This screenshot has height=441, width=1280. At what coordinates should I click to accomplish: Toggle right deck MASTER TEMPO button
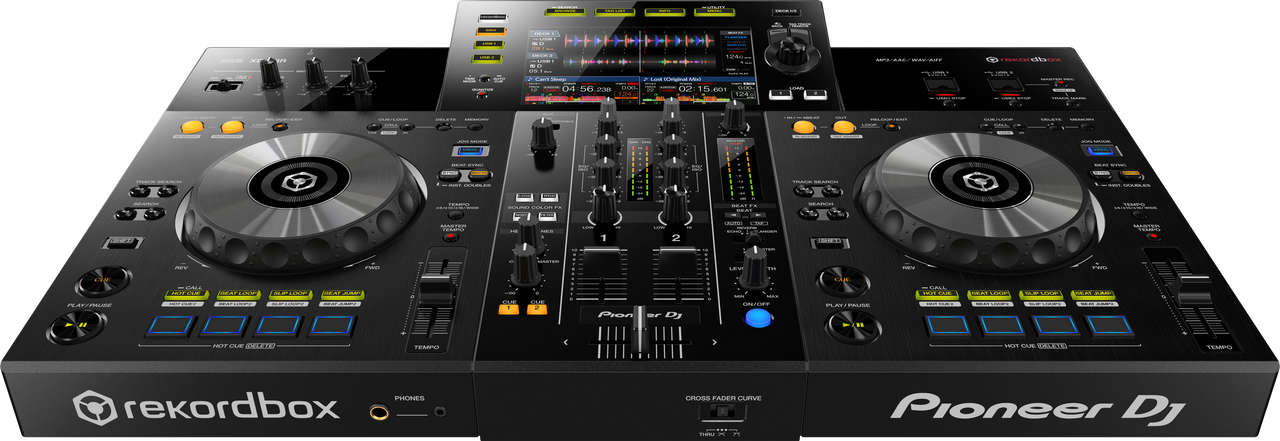(x=1154, y=237)
